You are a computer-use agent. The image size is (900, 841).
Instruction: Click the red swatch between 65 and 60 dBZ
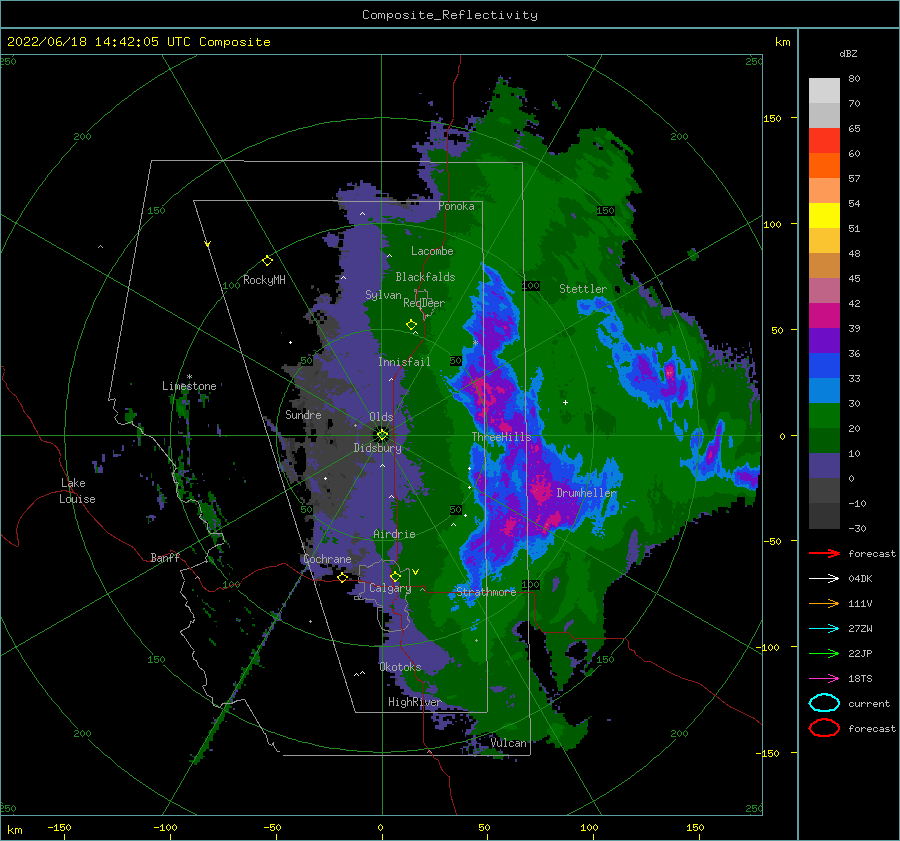(824, 141)
